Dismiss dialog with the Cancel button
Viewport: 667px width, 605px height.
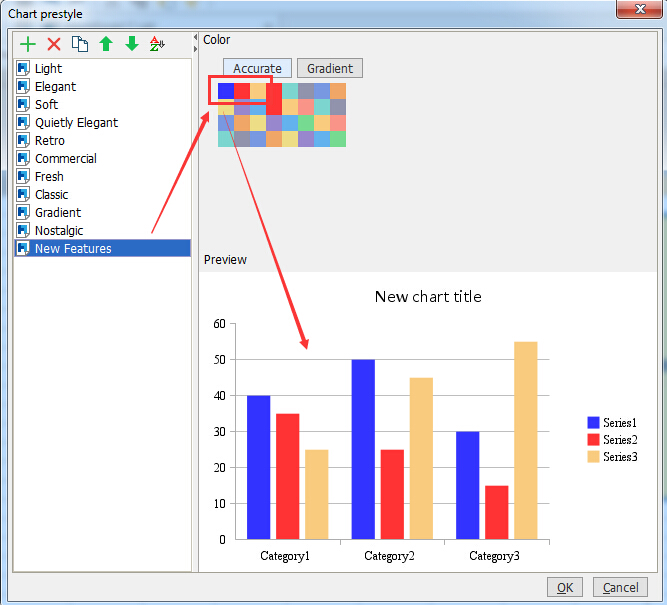[x=620, y=587]
